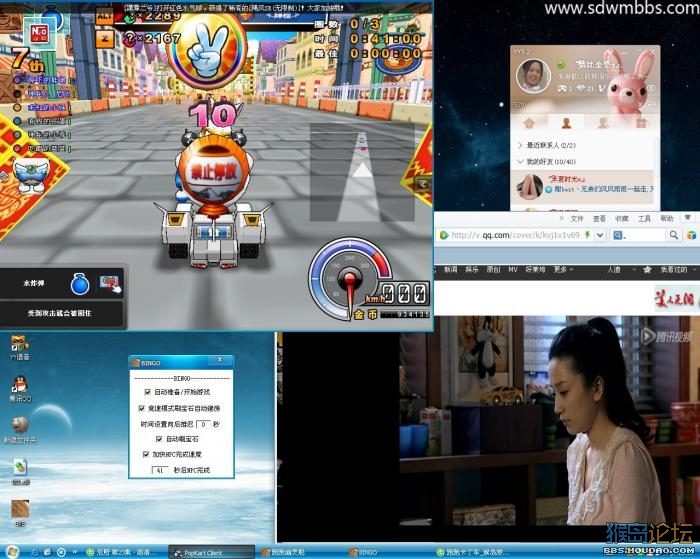This screenshot has height=559, width=700.
Task: Click the YY diamond badge icon
Action: coord(581,89)
